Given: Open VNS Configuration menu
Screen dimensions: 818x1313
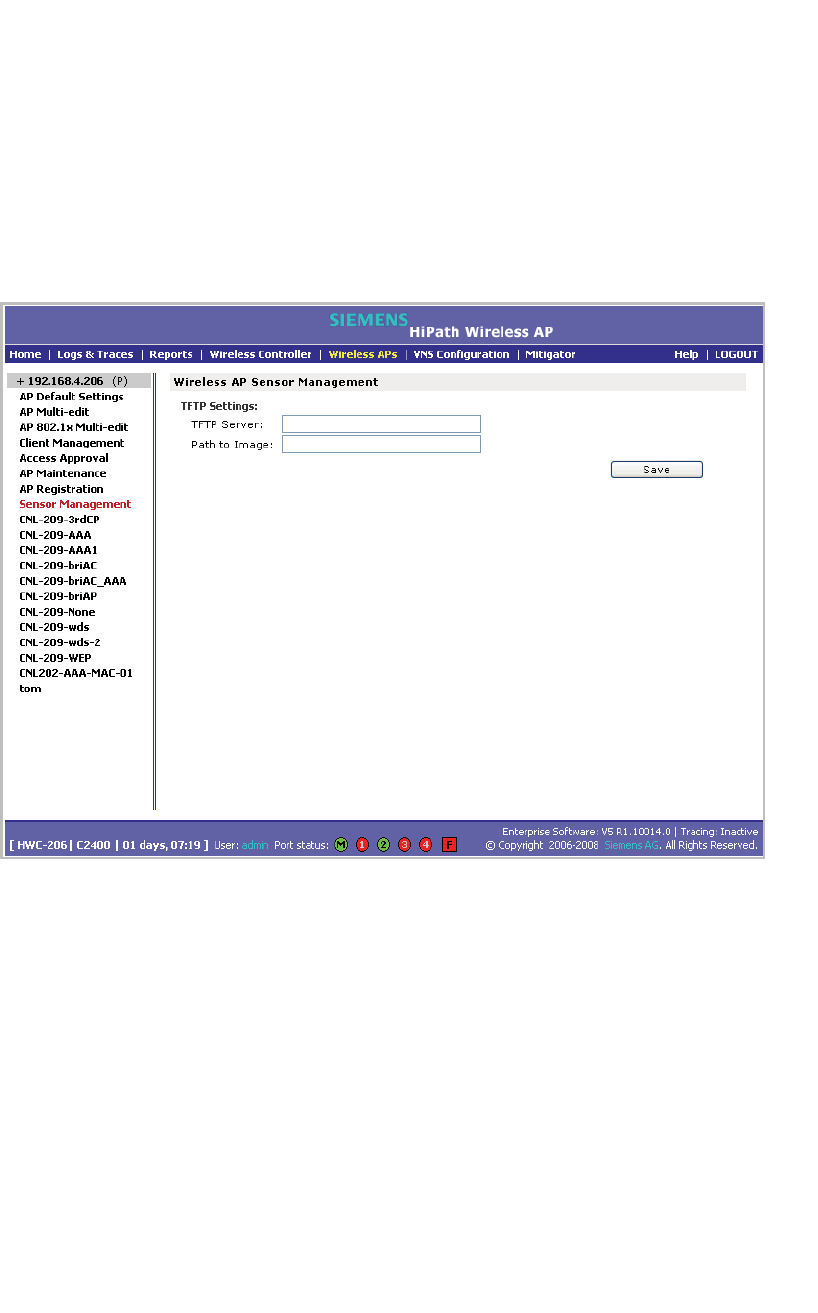Looking at the screenshot, I should point(462,354).
